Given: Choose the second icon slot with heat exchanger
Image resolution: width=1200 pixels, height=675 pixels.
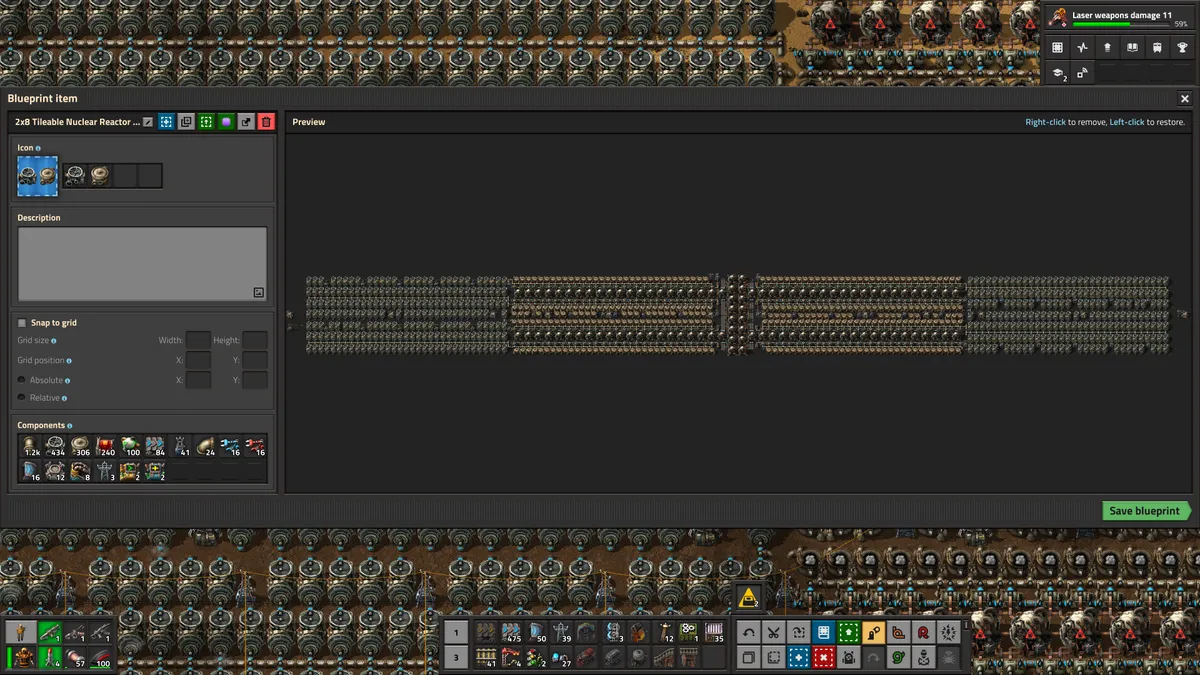Looking at the screenshot, I should pos(100,176).
